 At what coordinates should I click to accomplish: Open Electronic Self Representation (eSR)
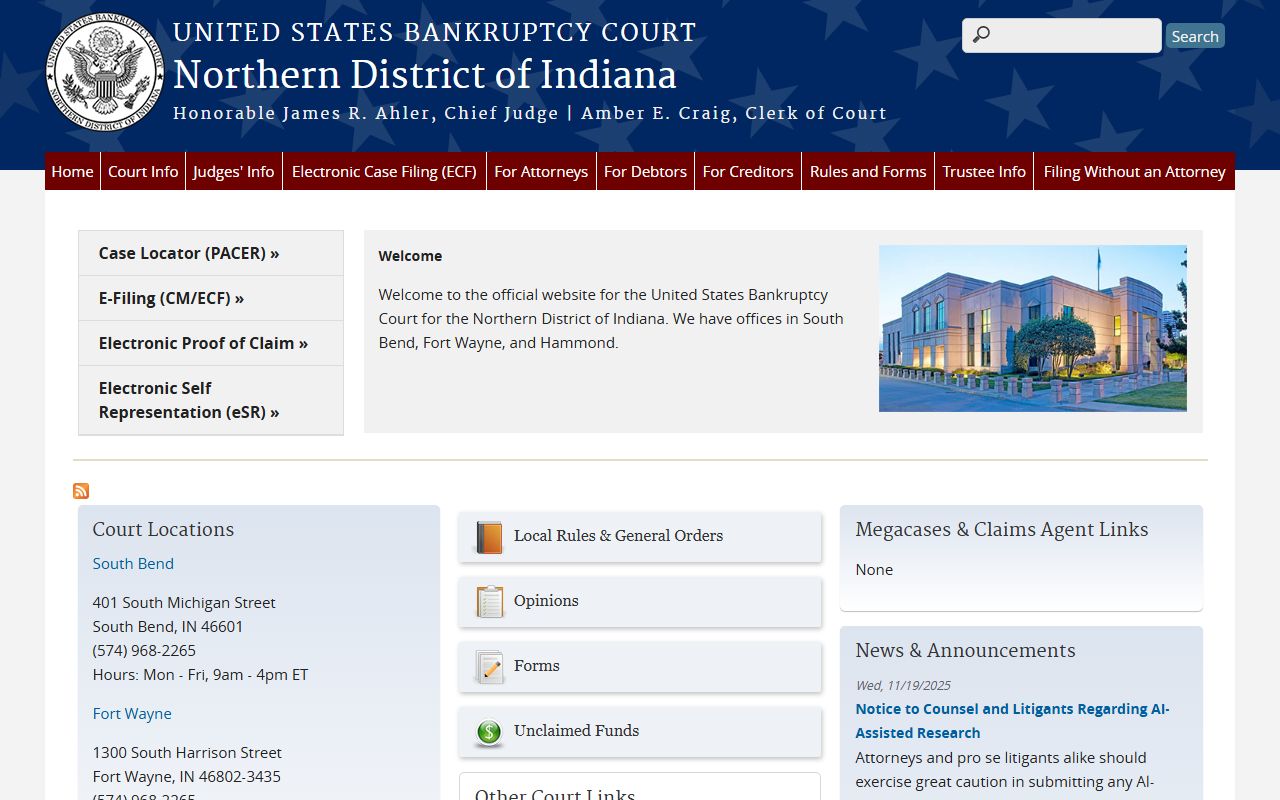coord(211,400)
